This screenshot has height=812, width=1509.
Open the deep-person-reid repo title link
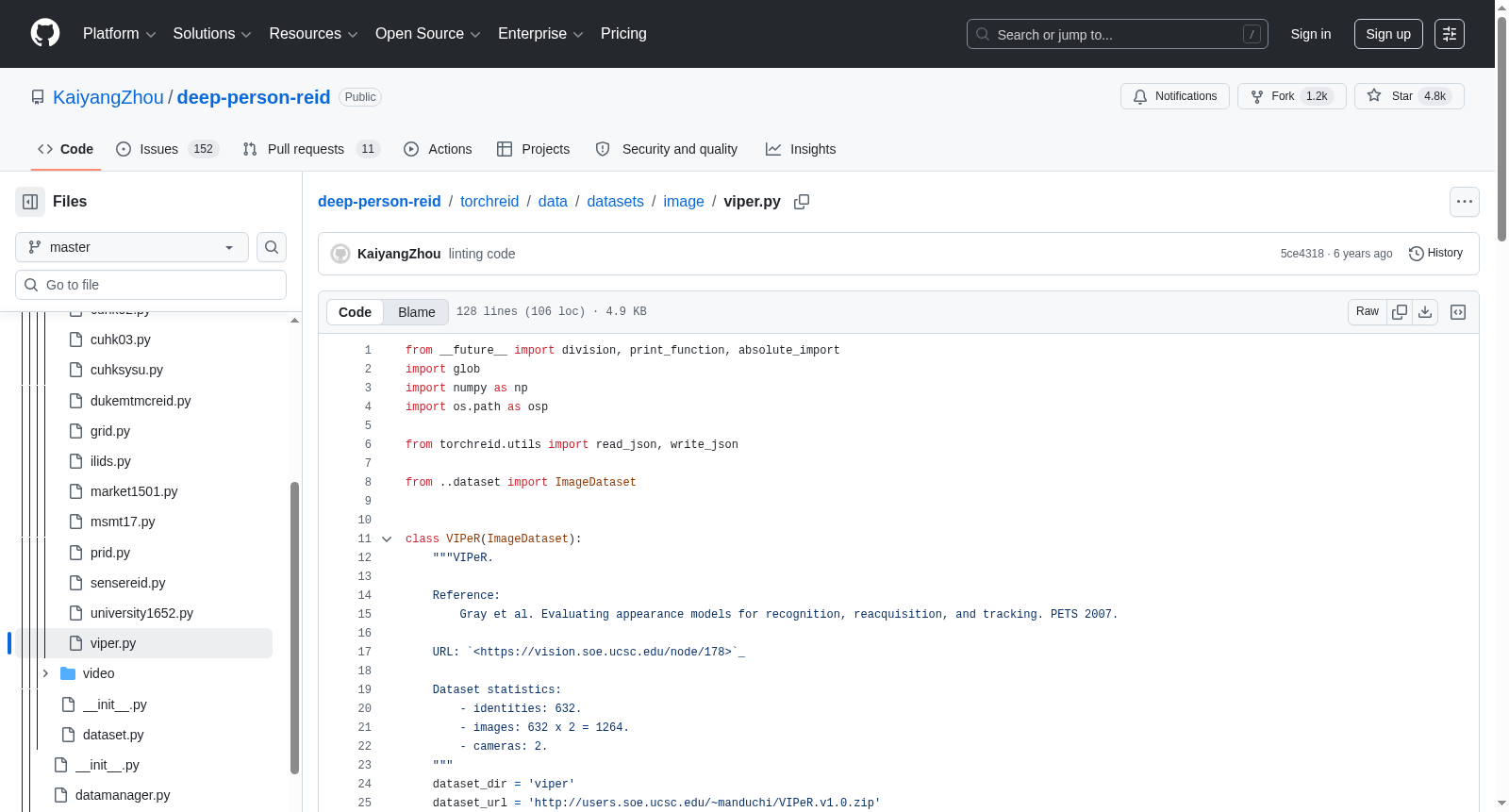[254, 97]
